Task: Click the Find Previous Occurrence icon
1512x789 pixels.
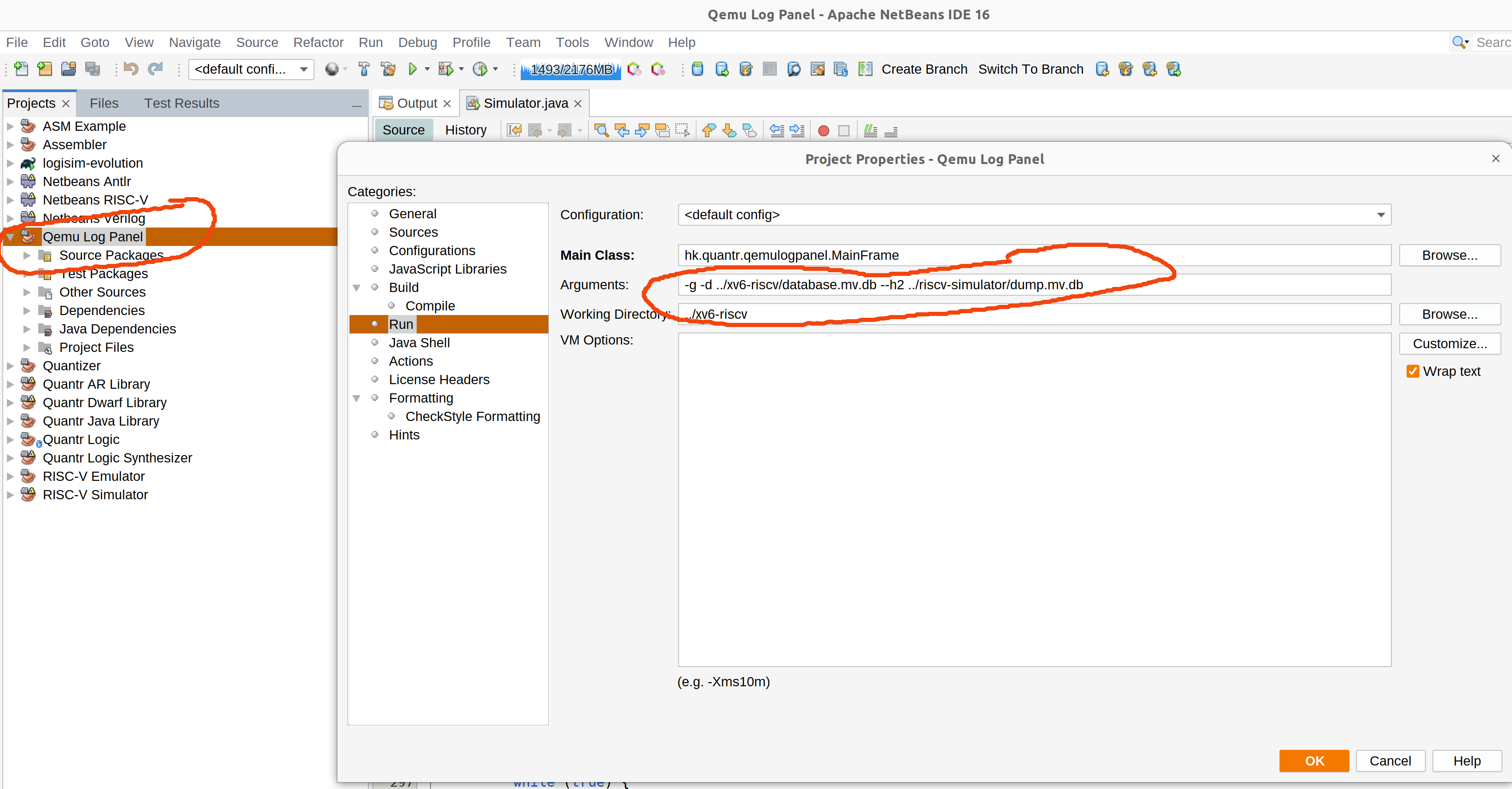Action: 622,130
